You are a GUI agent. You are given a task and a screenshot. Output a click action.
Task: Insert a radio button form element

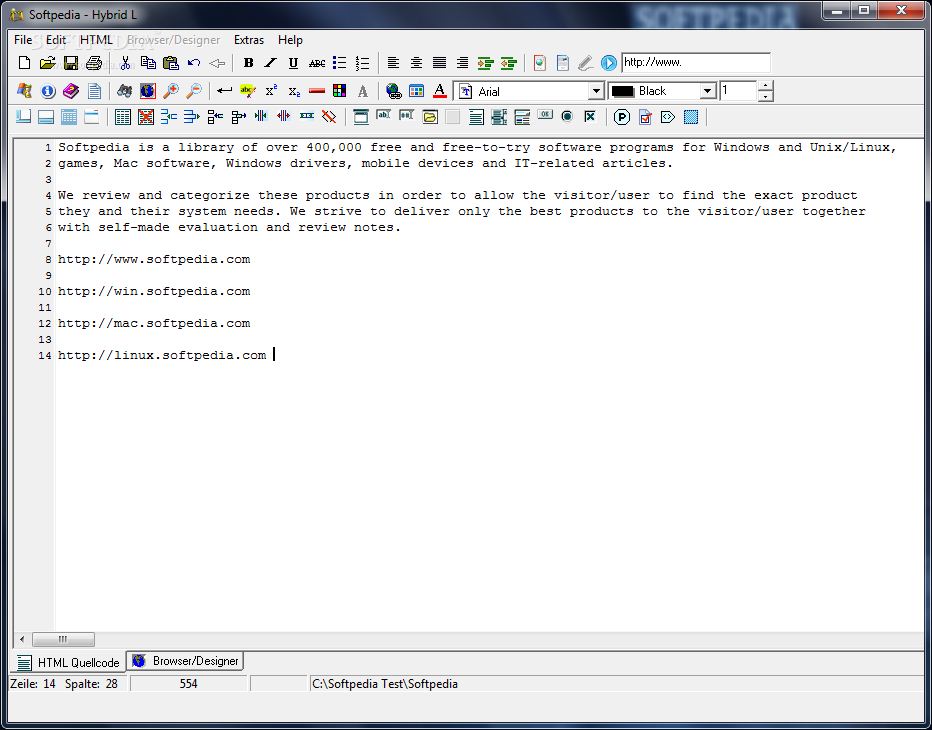coord(567,117)
